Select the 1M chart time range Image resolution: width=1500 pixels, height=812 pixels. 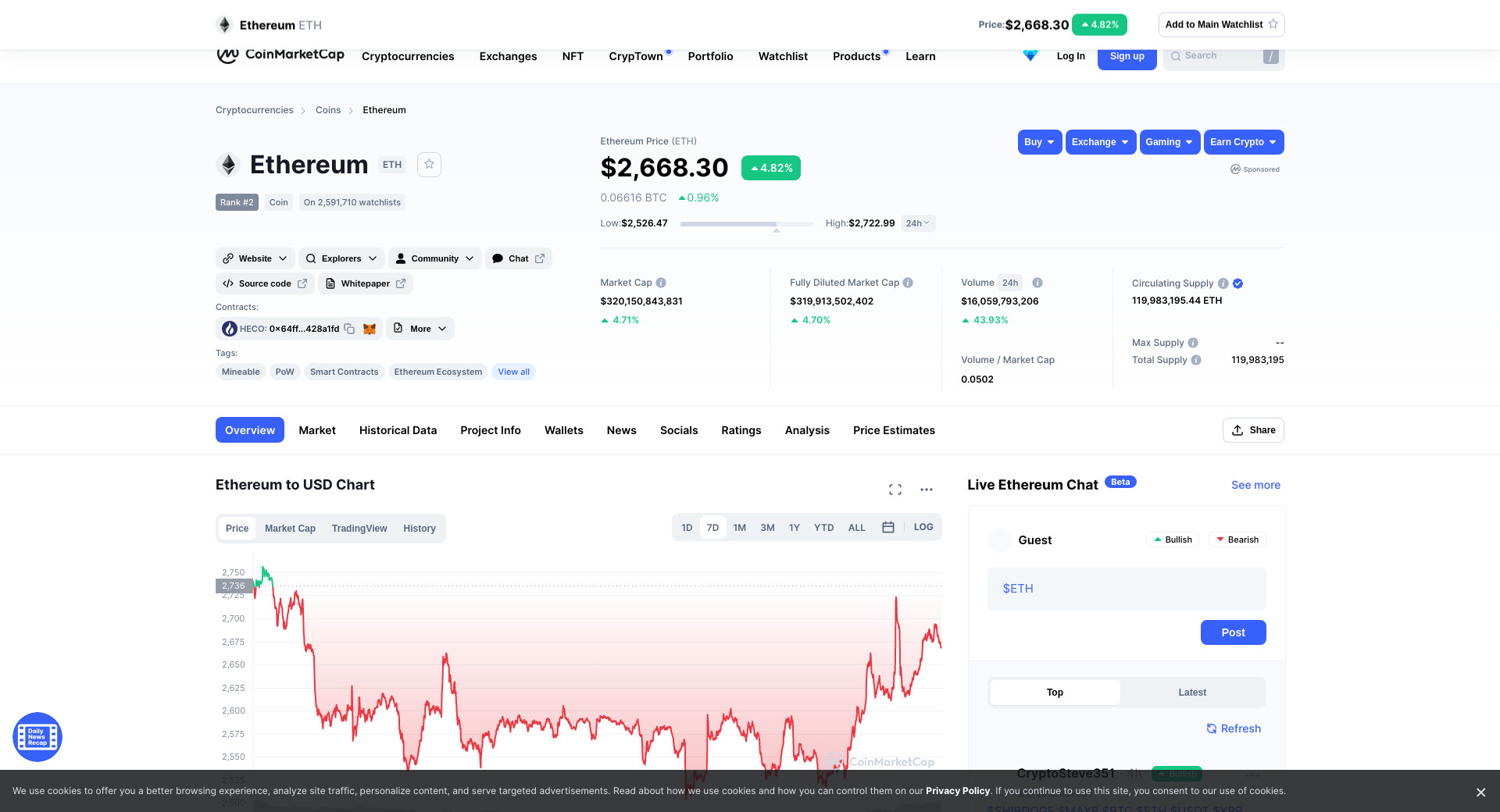pyautogui.click(x=739, y=528)
